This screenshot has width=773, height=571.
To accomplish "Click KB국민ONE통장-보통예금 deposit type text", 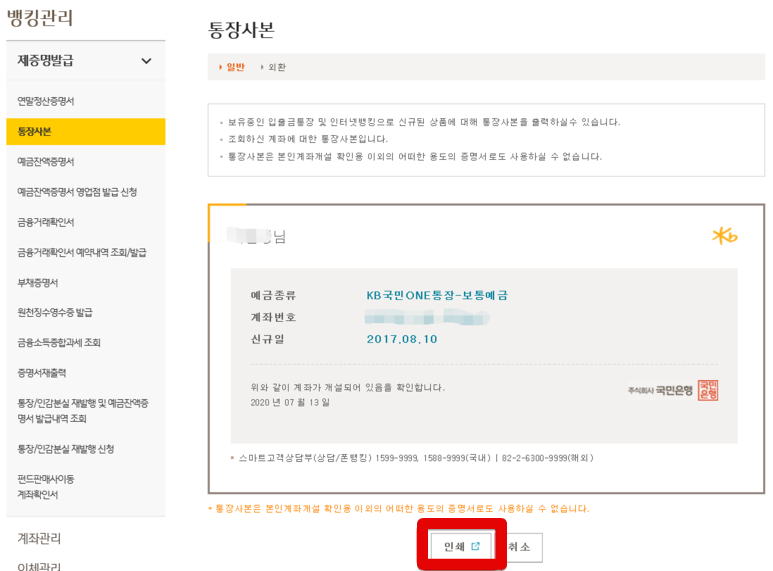I will [x=437, y=295].
